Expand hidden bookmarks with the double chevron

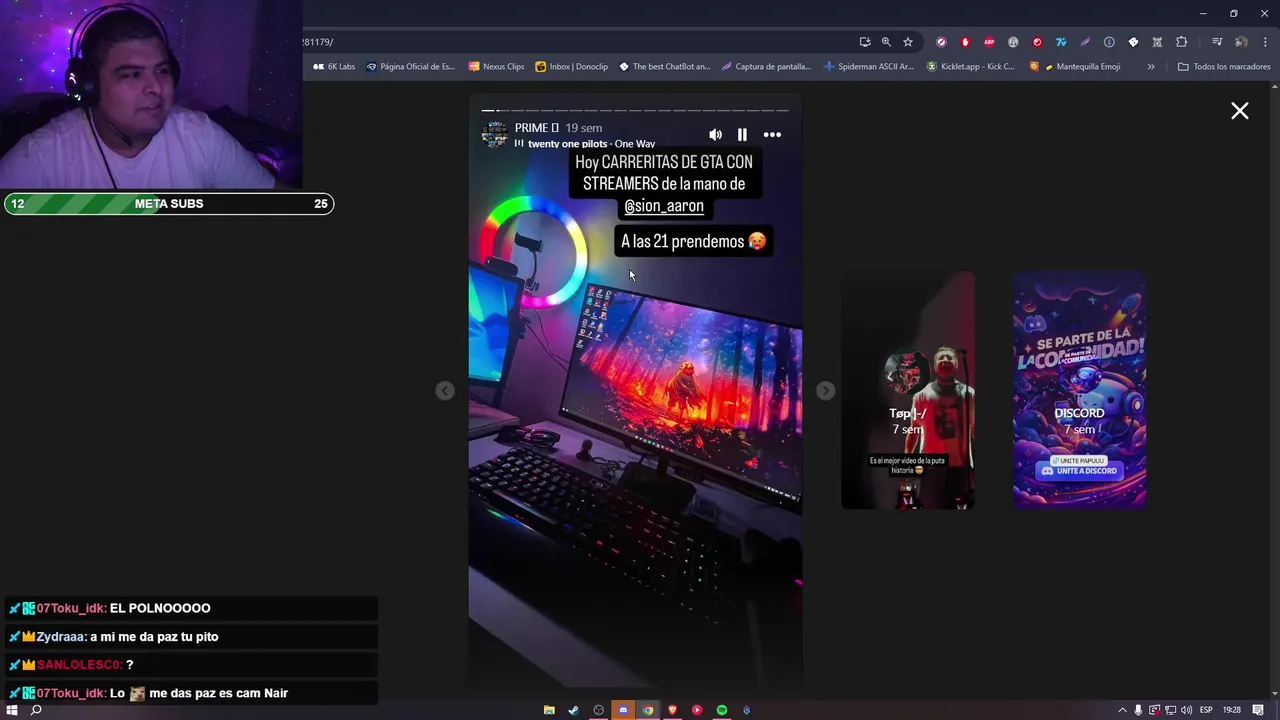click(x=1151, y=67)
